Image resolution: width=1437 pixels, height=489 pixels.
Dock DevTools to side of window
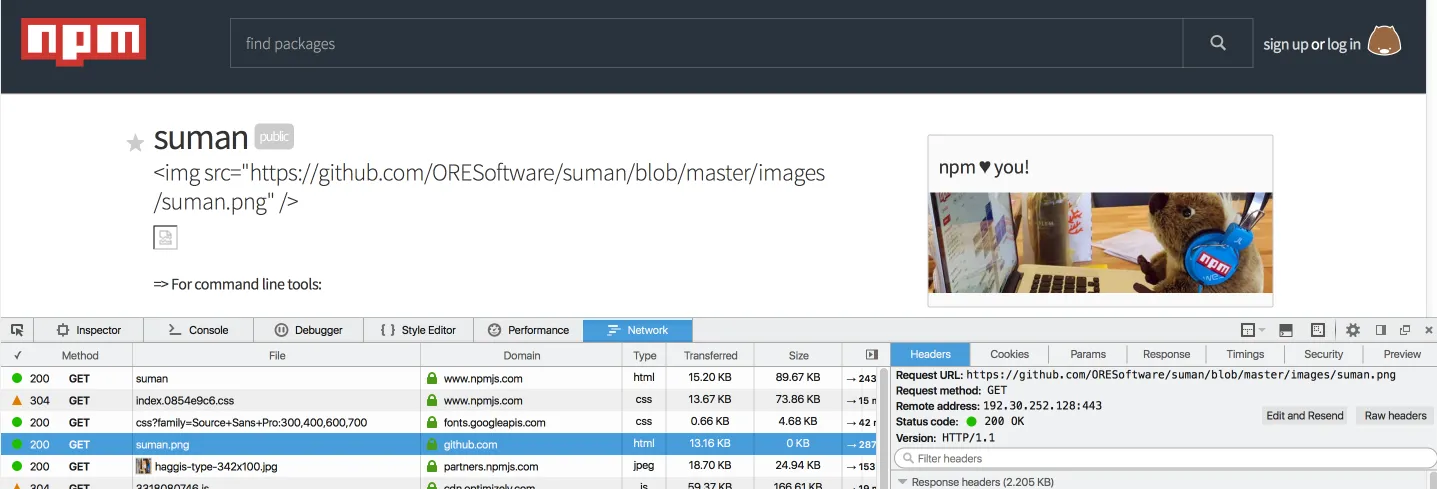tap(1381, 330)
